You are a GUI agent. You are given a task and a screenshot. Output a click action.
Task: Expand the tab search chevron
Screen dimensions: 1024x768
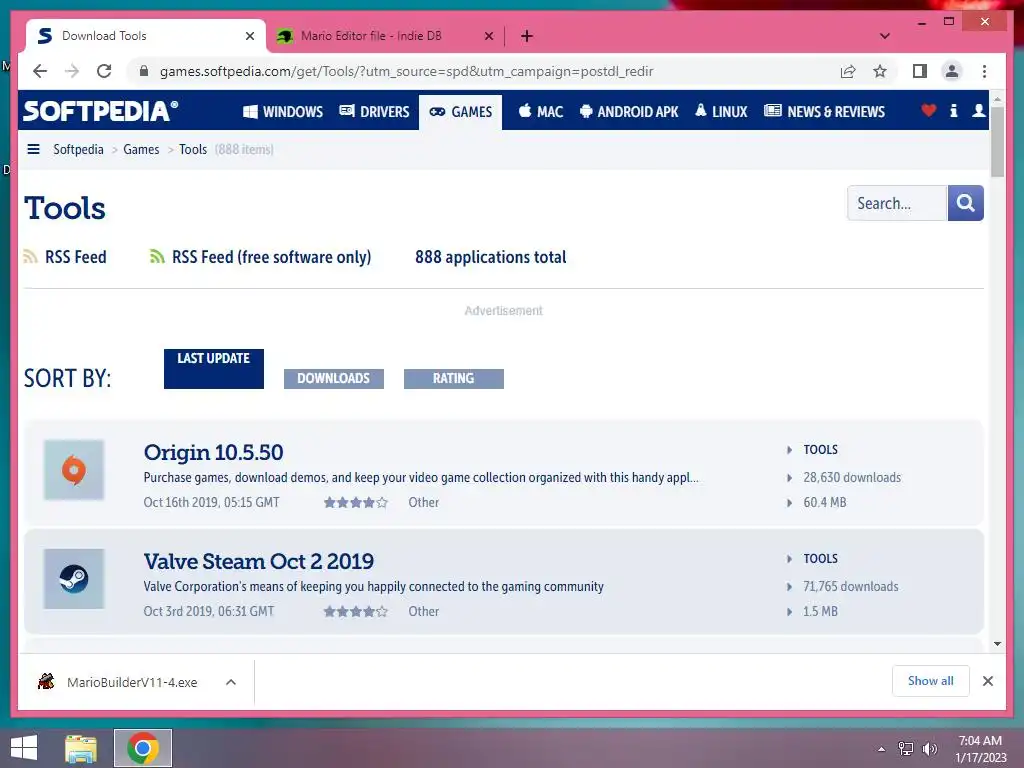click(885, 36)
